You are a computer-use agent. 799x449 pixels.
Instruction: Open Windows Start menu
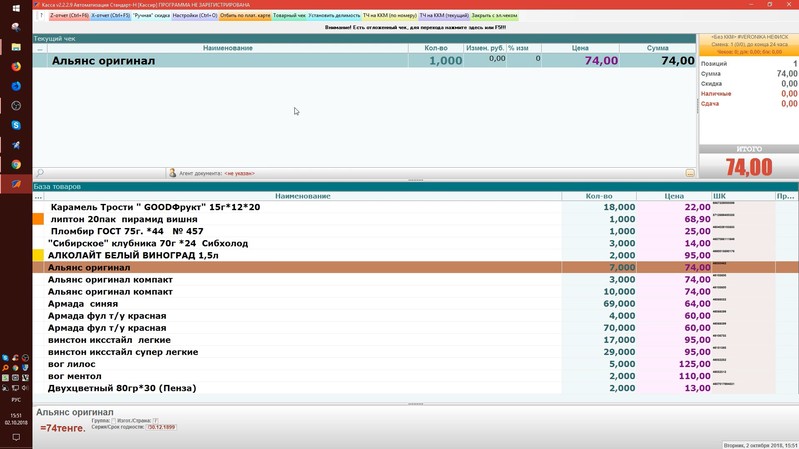(16, 8)
